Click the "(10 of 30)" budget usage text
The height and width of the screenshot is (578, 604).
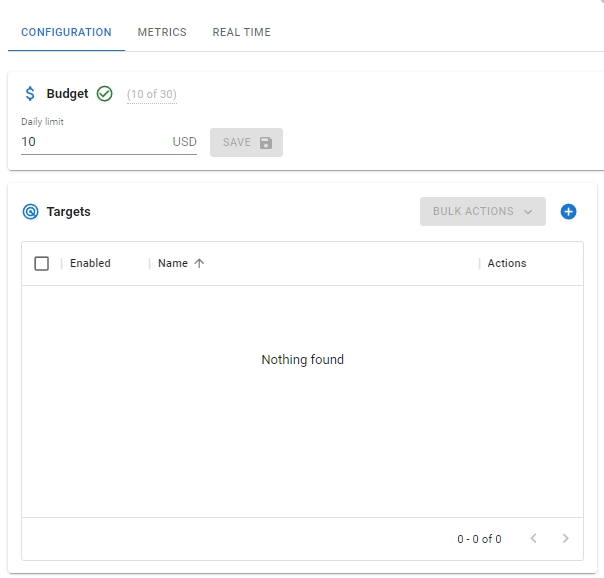tap(151, 95)
